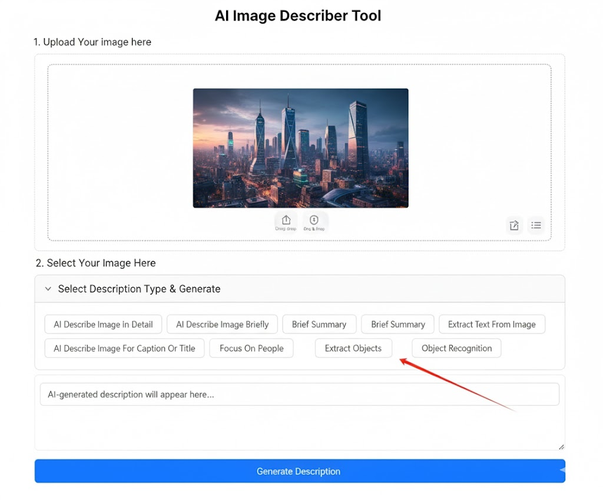Click the Drag & Drop icon under the image

click(x=314, y=222)
